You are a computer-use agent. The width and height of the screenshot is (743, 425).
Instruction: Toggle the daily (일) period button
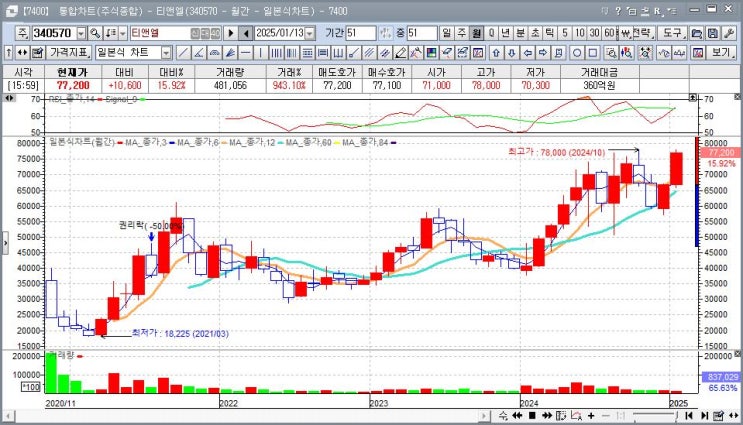[446, 33]
